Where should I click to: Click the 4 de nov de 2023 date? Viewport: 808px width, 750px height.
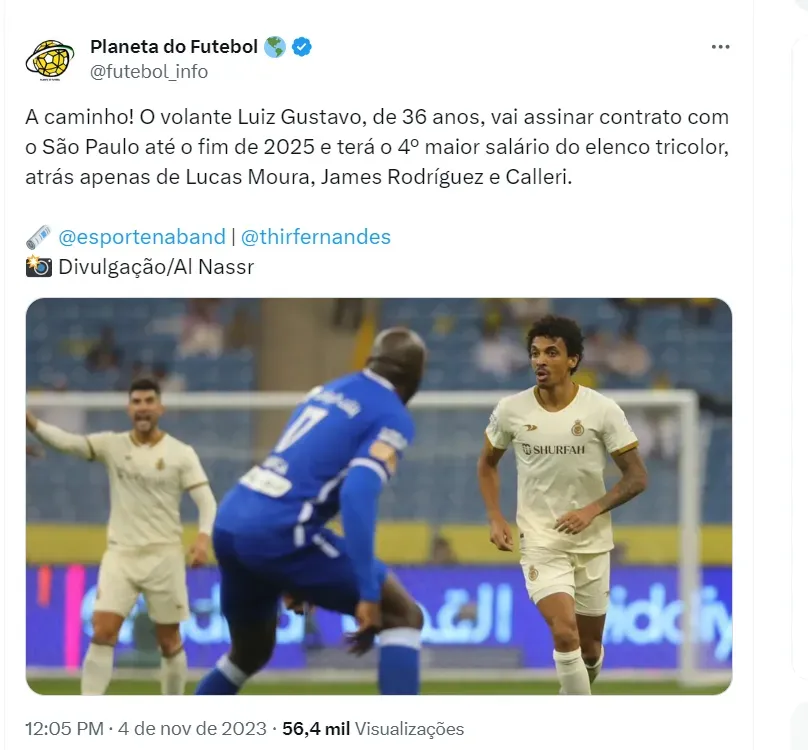pyautogui.click(x=192, y=729)
